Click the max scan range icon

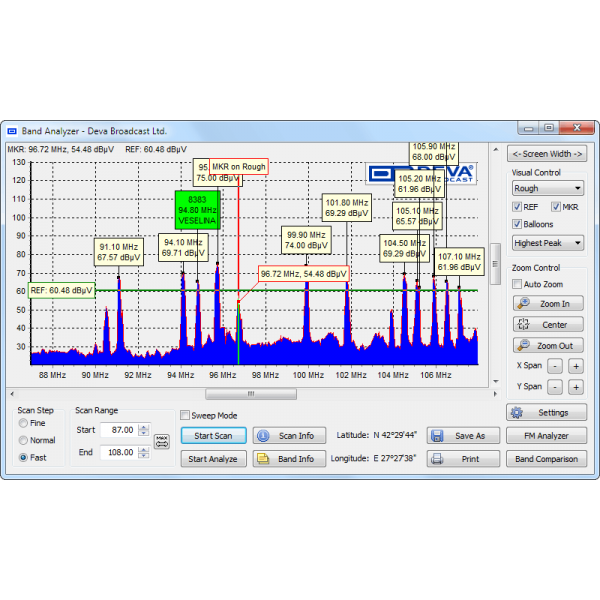pos(162,442)
